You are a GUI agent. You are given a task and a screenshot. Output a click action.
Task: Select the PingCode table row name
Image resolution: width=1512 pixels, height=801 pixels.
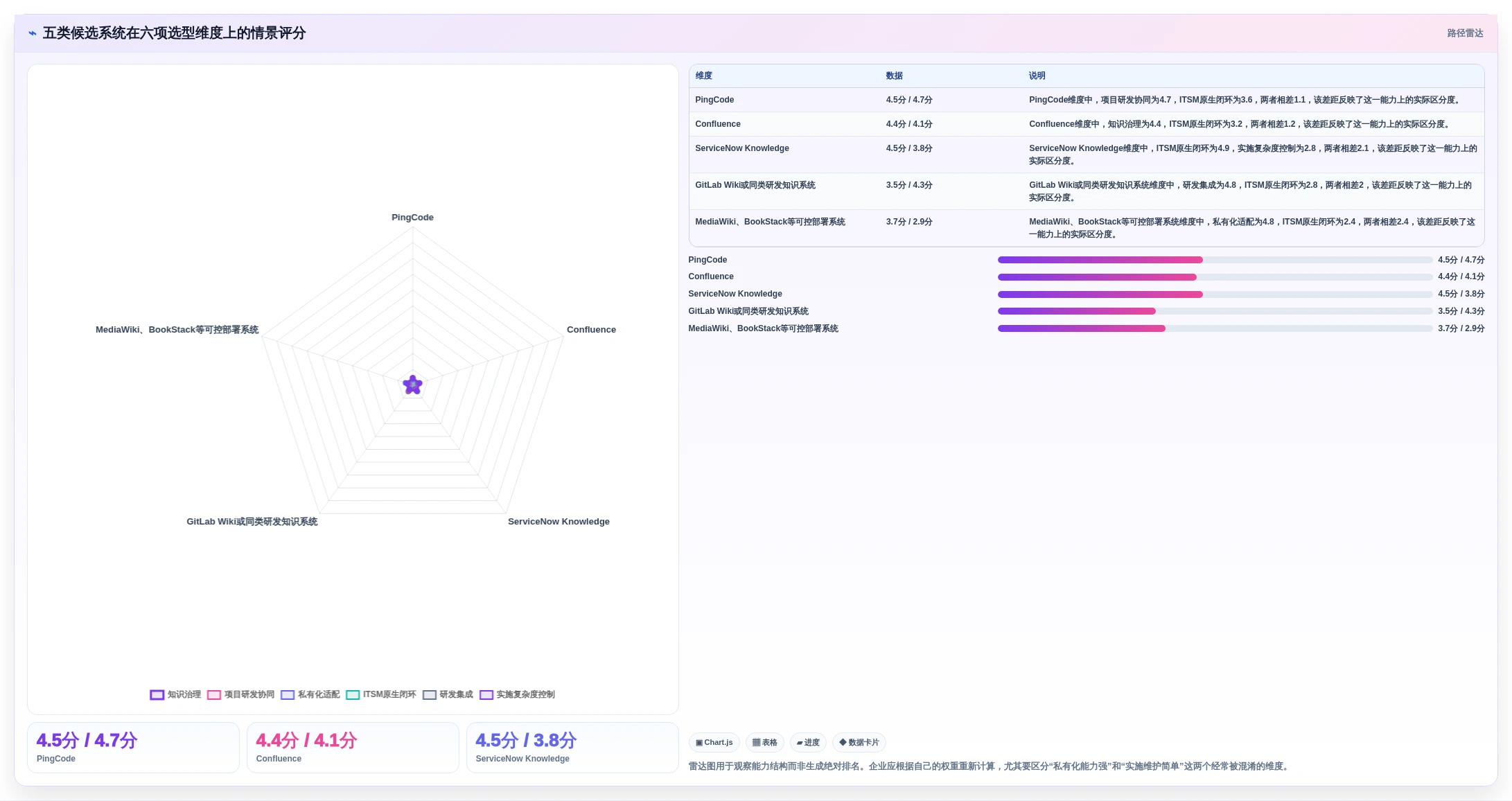pyautogui.click(x=714, y=100)
